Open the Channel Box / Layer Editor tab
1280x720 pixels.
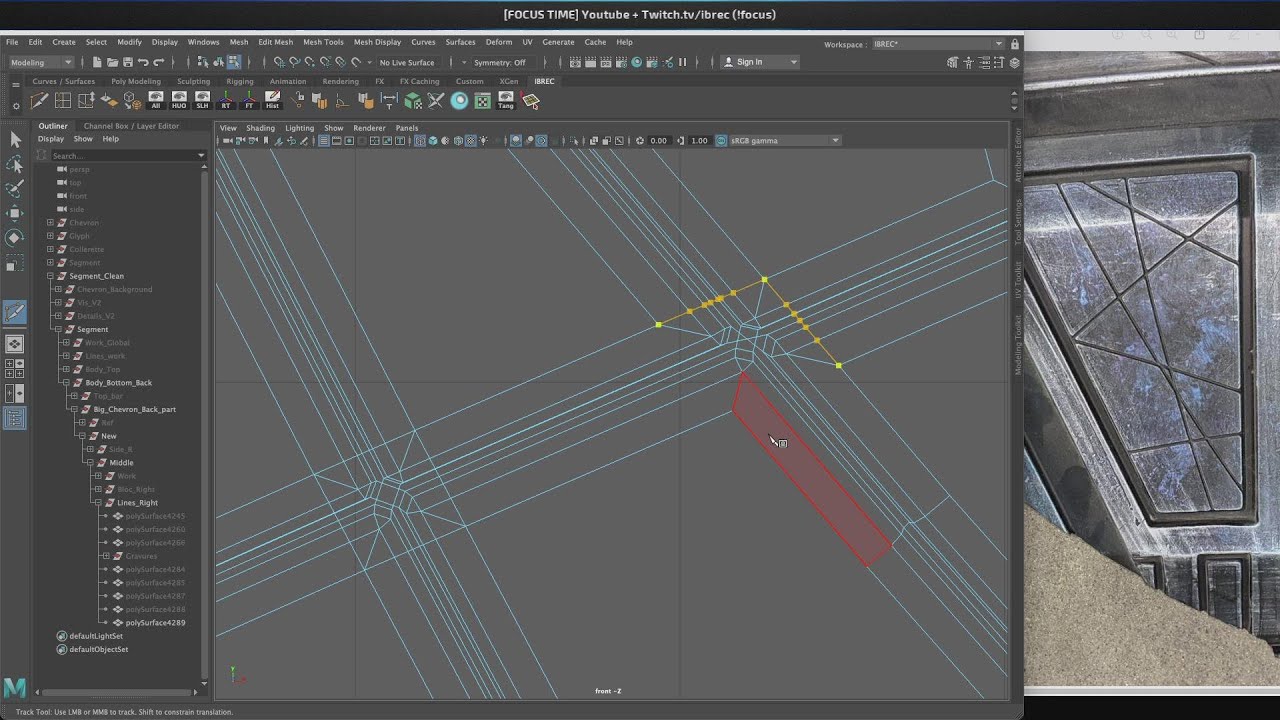pyautogui.click(x=131, y=126)
